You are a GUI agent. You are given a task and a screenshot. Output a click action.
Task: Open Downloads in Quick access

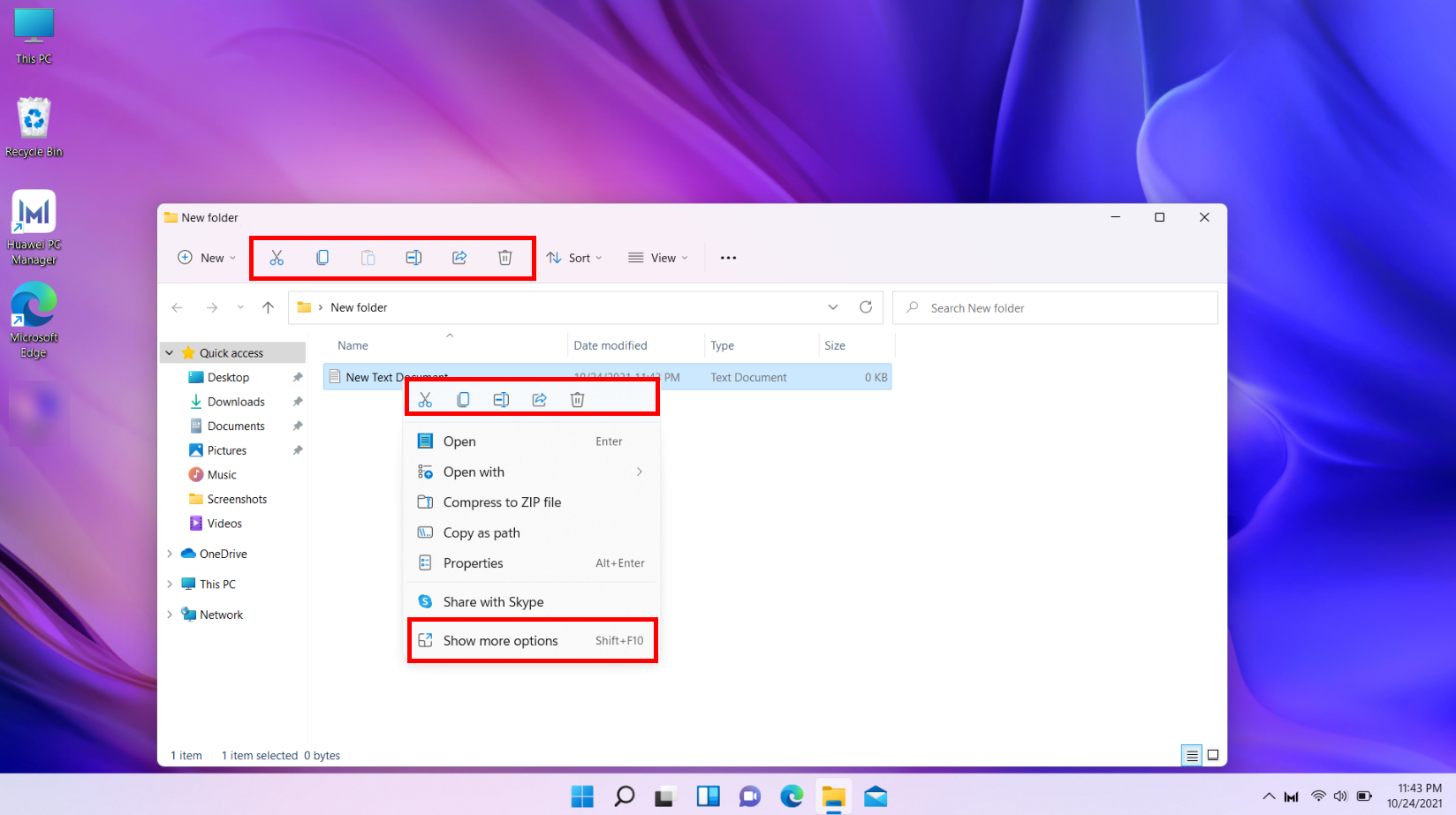click(236, 402)
